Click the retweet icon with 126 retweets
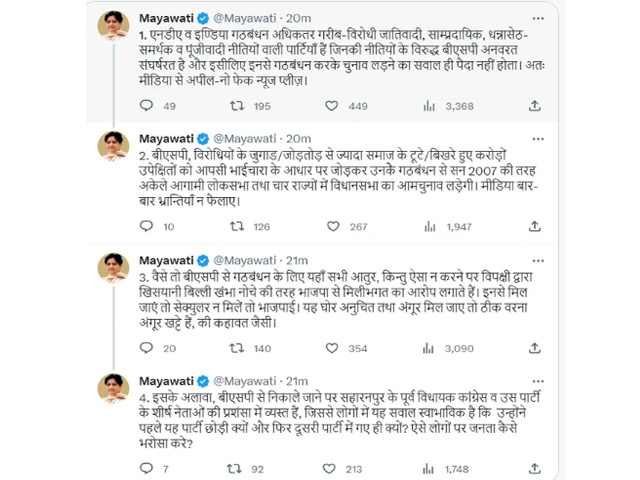This screenshot has height=480, width=640. click(x=236, y=227)
